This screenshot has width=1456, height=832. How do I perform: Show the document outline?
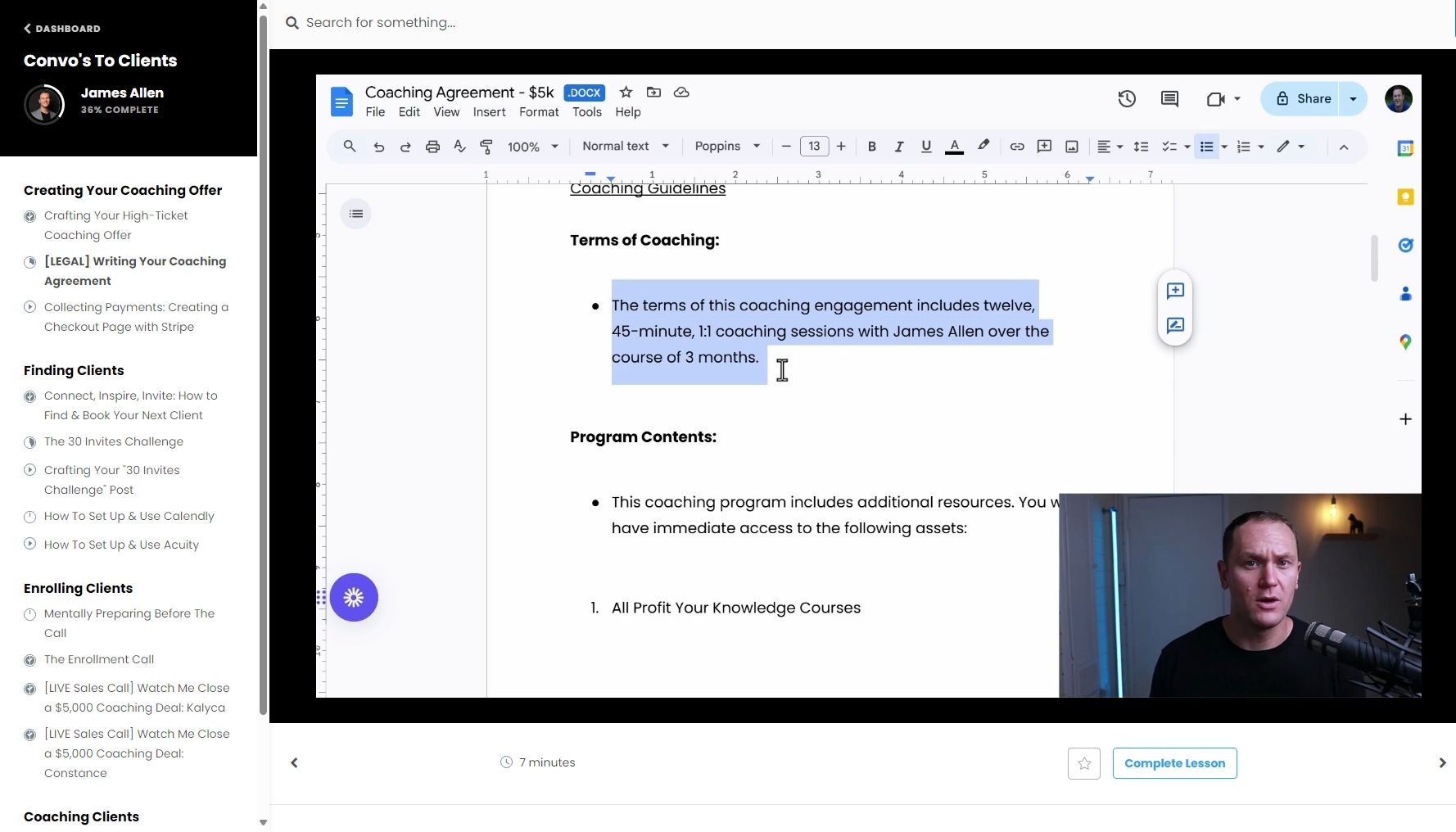point(355,214)
